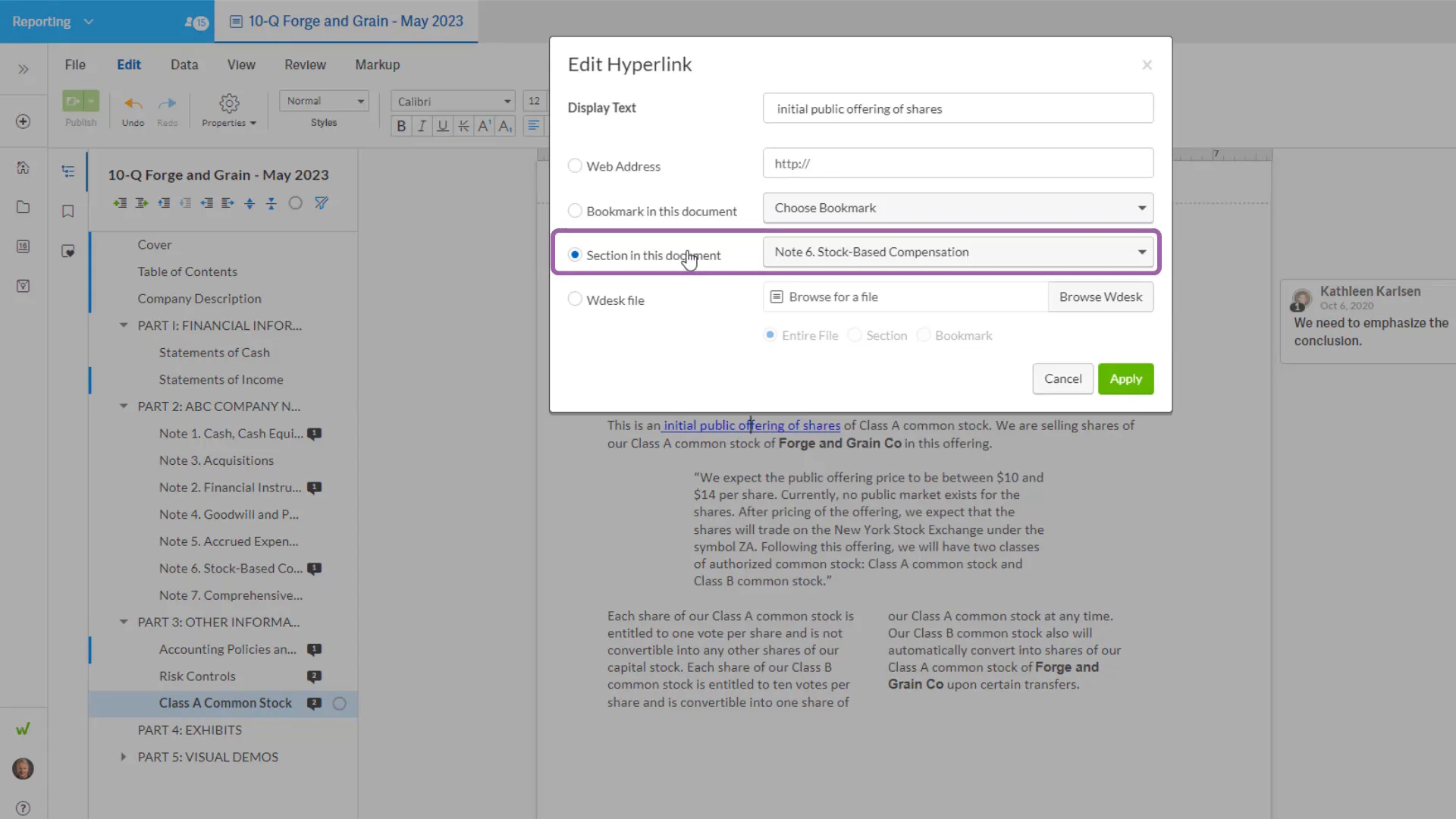Open the Review menu
This screenshot has height=819, width=1456.
(x=305, y=64)
